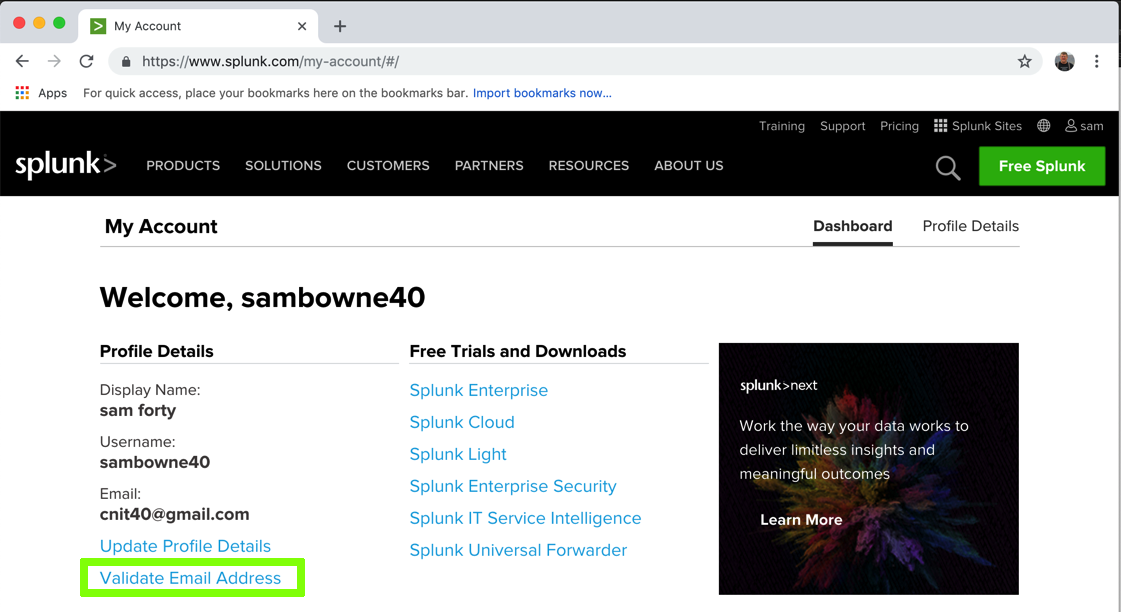
Task: Open the sam user account menu
Action: (x=1084, y=126)
